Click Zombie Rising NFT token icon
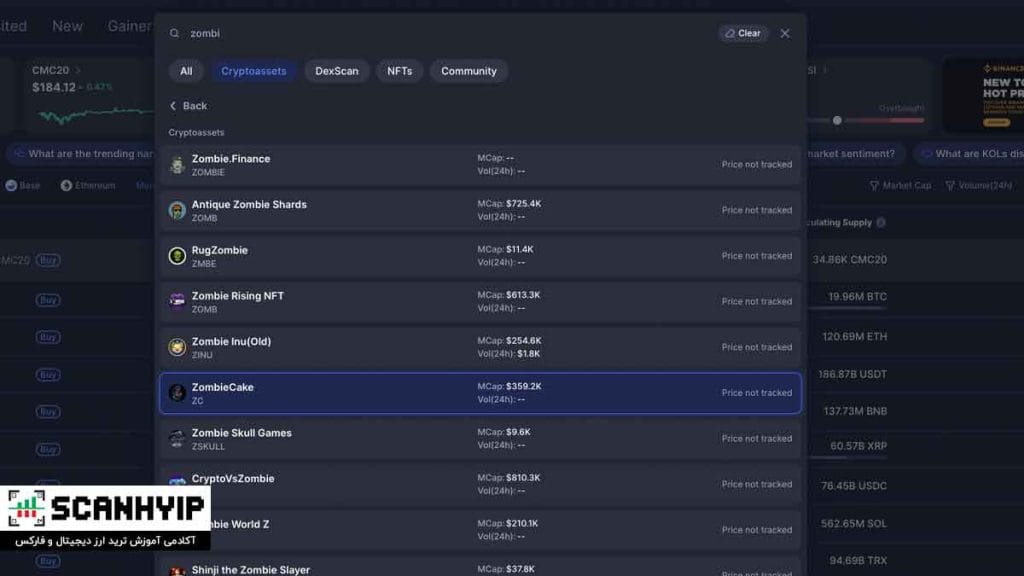Image resolution: width=1024 pixels, height=576 pixels. [x=177, y=302]
